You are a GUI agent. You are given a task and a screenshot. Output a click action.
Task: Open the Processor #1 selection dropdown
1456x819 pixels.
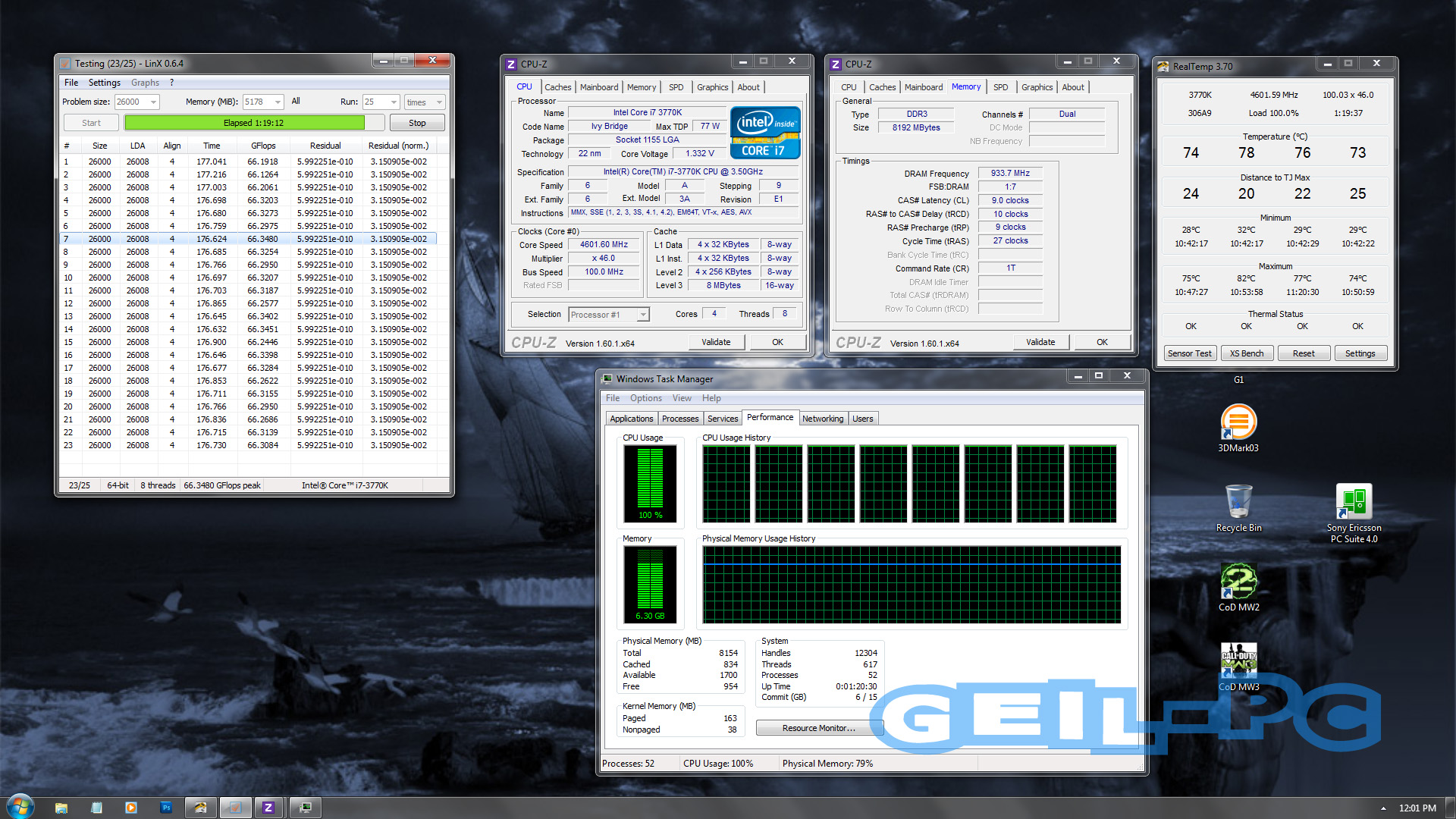pos(642,315)
